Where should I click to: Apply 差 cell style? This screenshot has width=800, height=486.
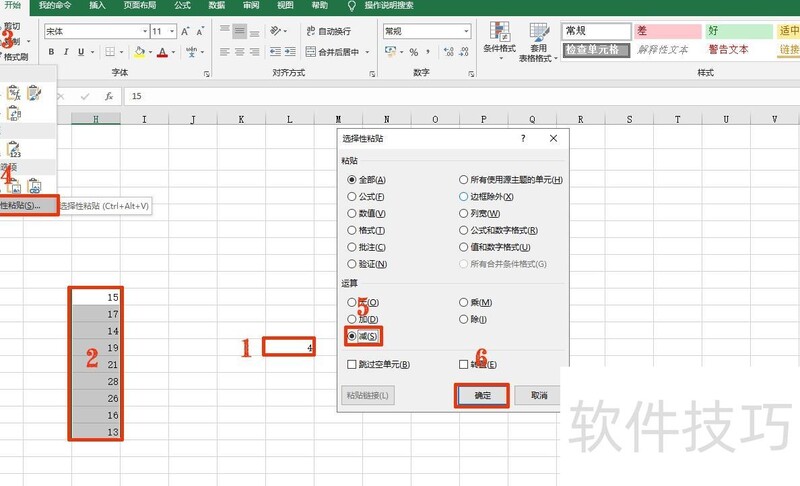pos(667,31)
